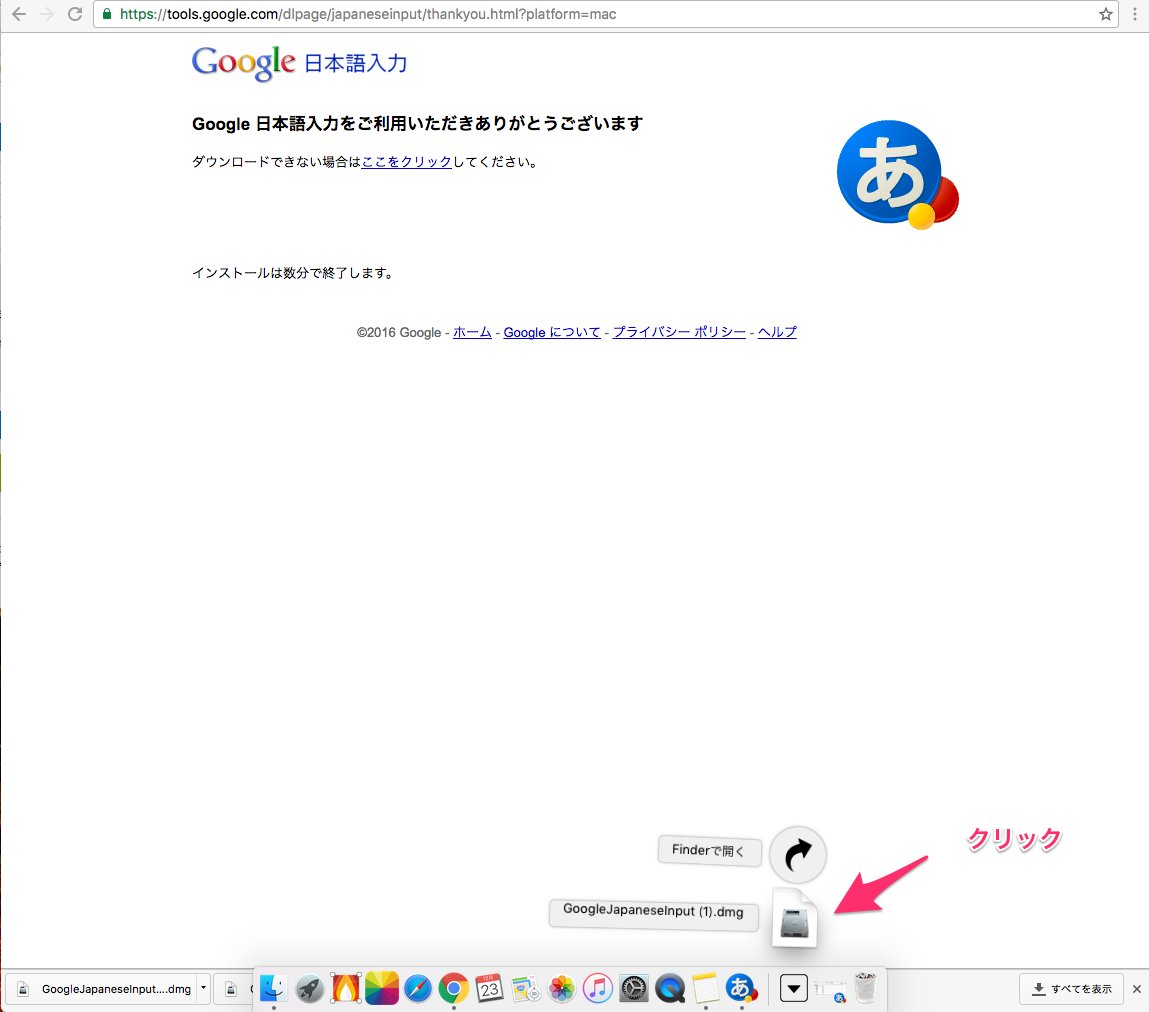Screen dimensions: 1149x1012
Task: Bookmark this page with the star icon
Action: click(1105, 14)
